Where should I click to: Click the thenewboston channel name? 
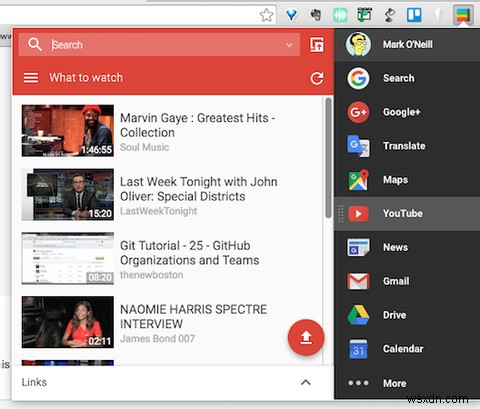coord(152,275)
